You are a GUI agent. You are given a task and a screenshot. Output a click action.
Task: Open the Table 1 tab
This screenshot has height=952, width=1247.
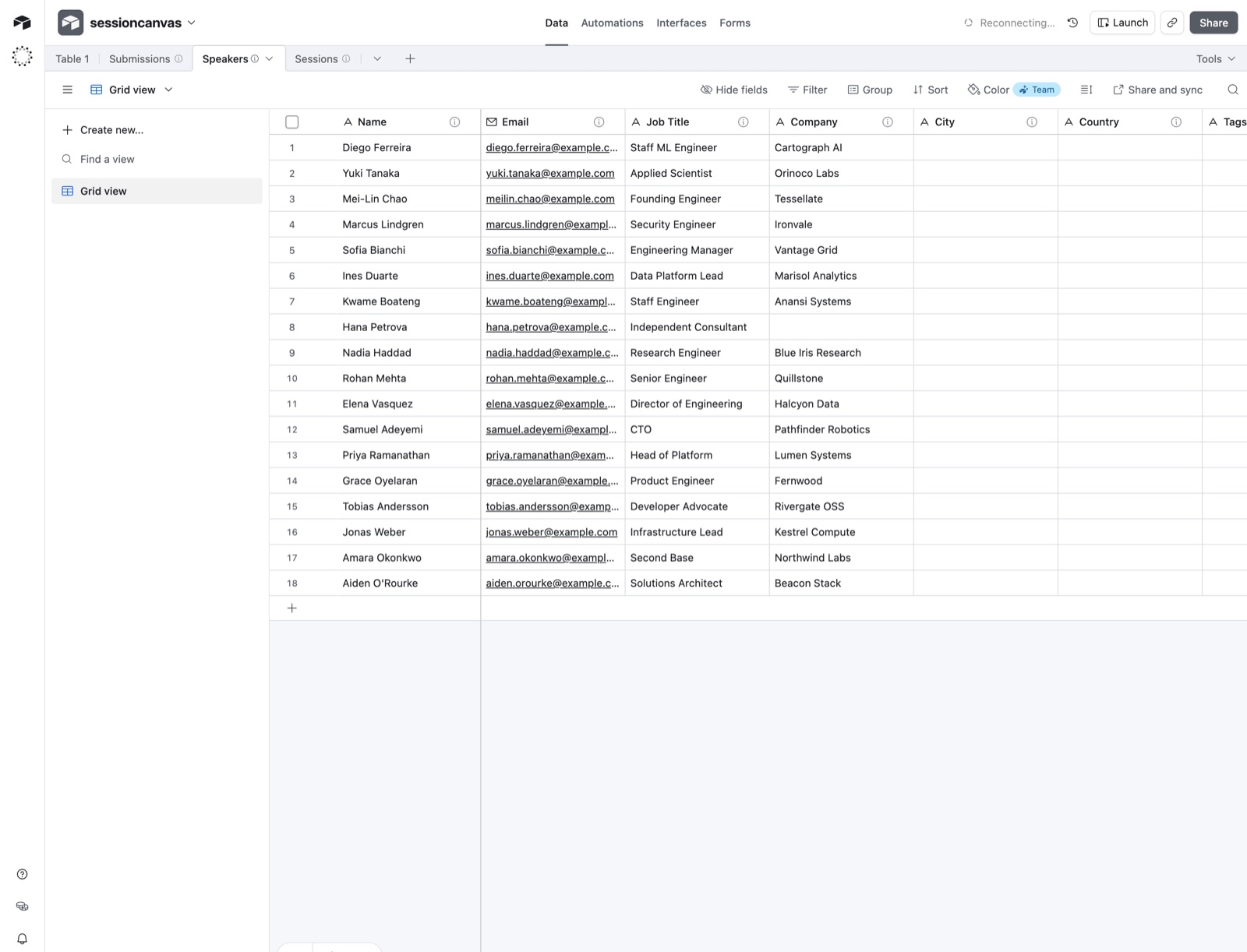[x=72, y=58]
